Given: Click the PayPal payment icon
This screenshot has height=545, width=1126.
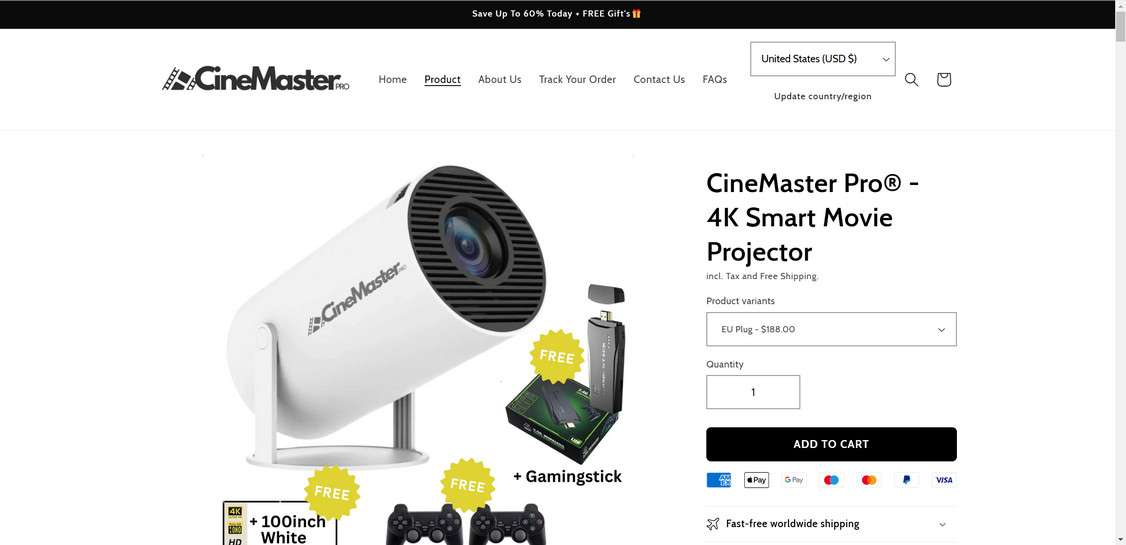Looking at the screenshot, I should (906, 480).
